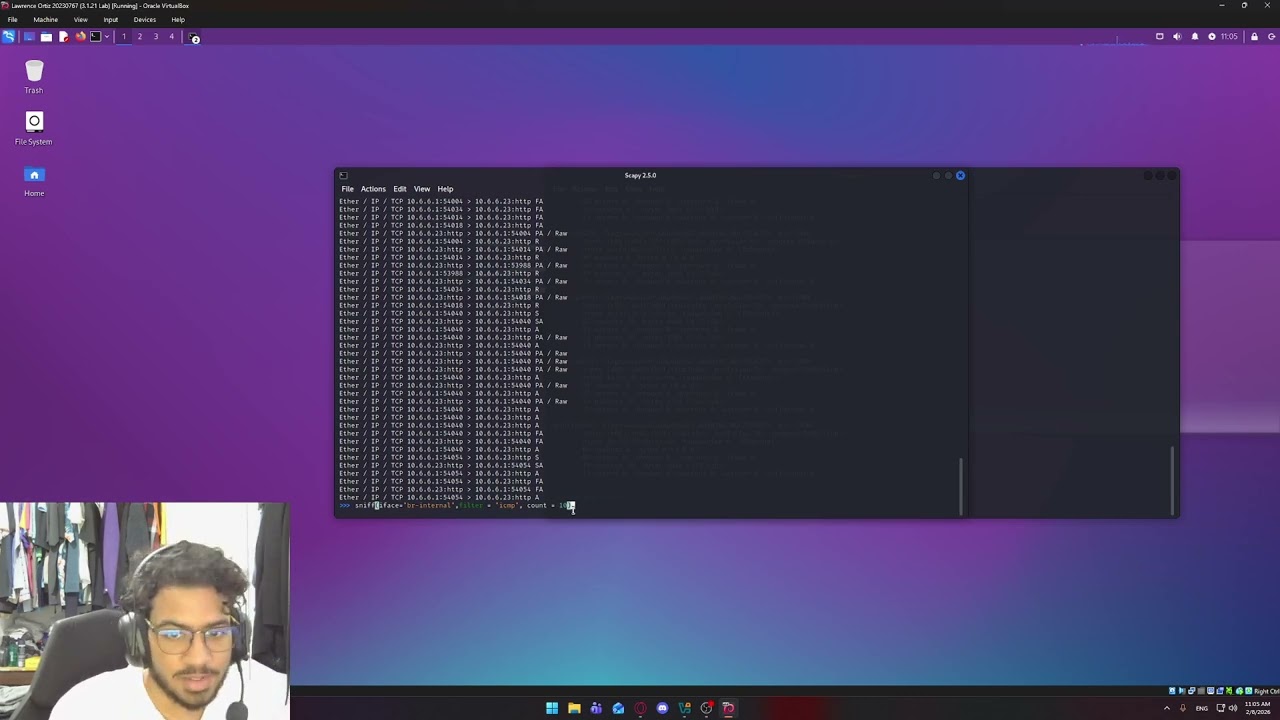Open the Windows clock showing 11:05 AM
This screenshot has width=1280, height=720.
pyautogui.click(x=1257, y=708)
